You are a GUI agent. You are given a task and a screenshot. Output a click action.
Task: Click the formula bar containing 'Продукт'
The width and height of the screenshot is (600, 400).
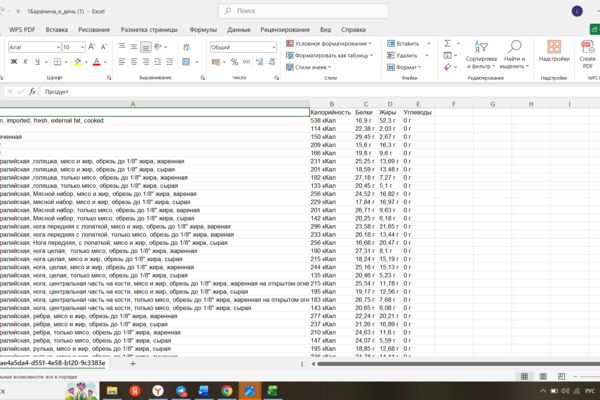pyautogui.click(x=320, y=92)
